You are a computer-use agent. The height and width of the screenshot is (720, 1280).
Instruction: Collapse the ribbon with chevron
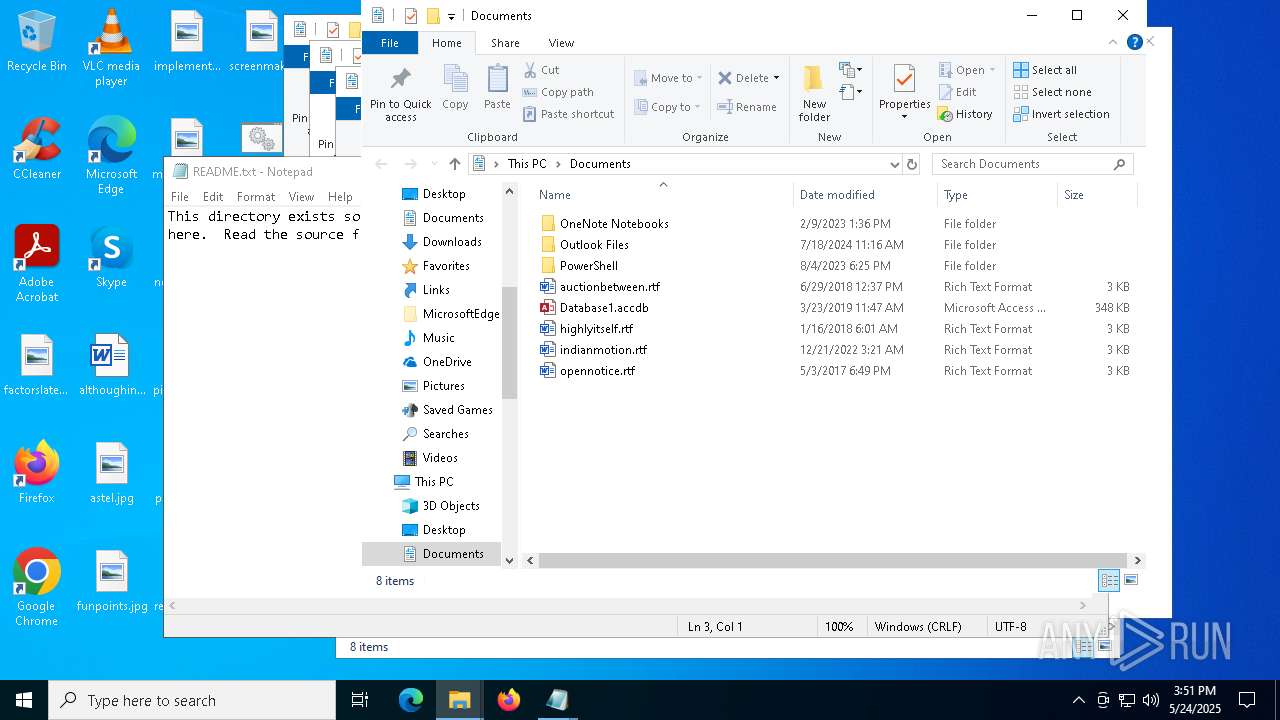point(1113,42)
